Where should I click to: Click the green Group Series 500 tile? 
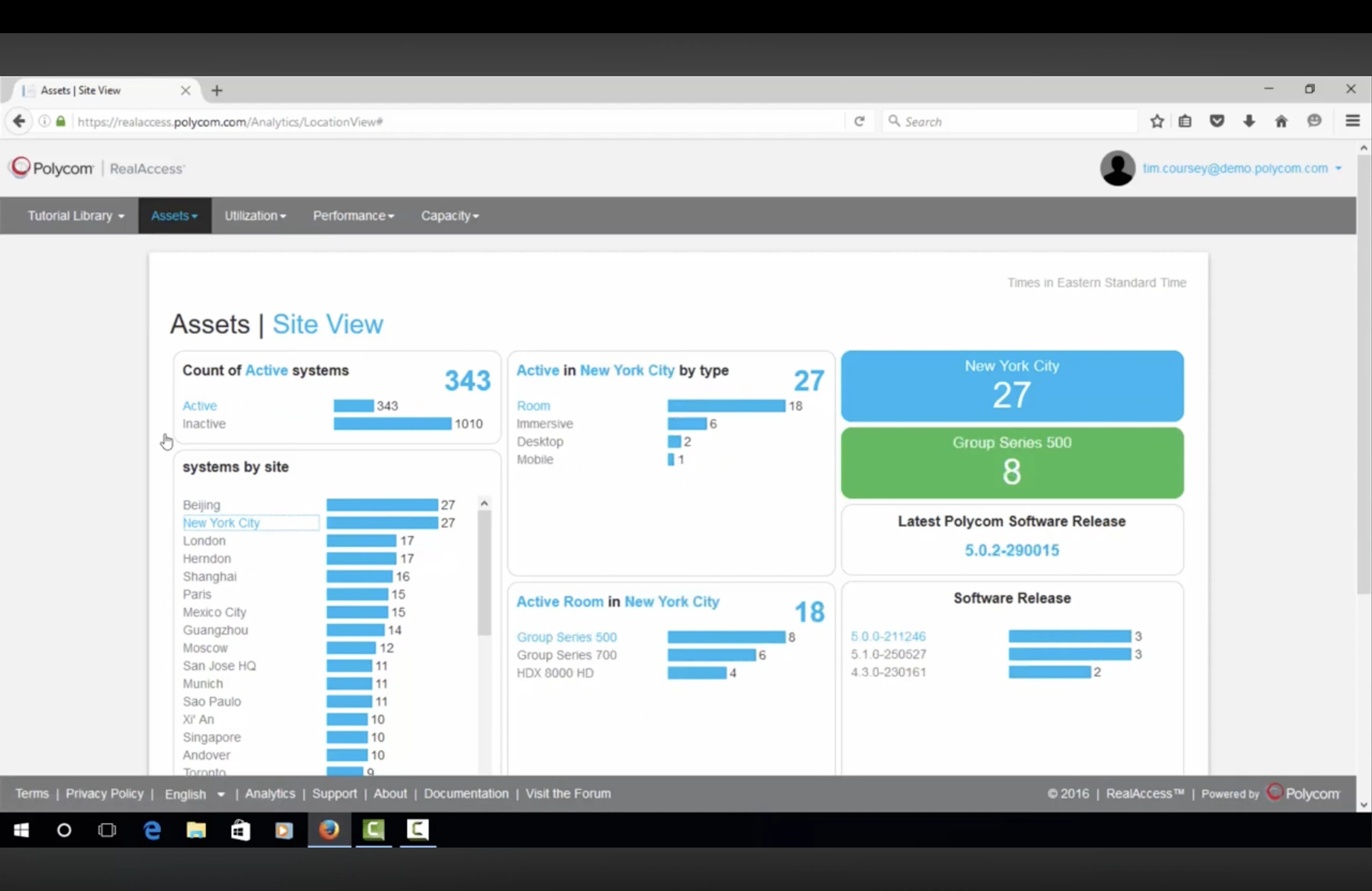[x=1012, y=462]
